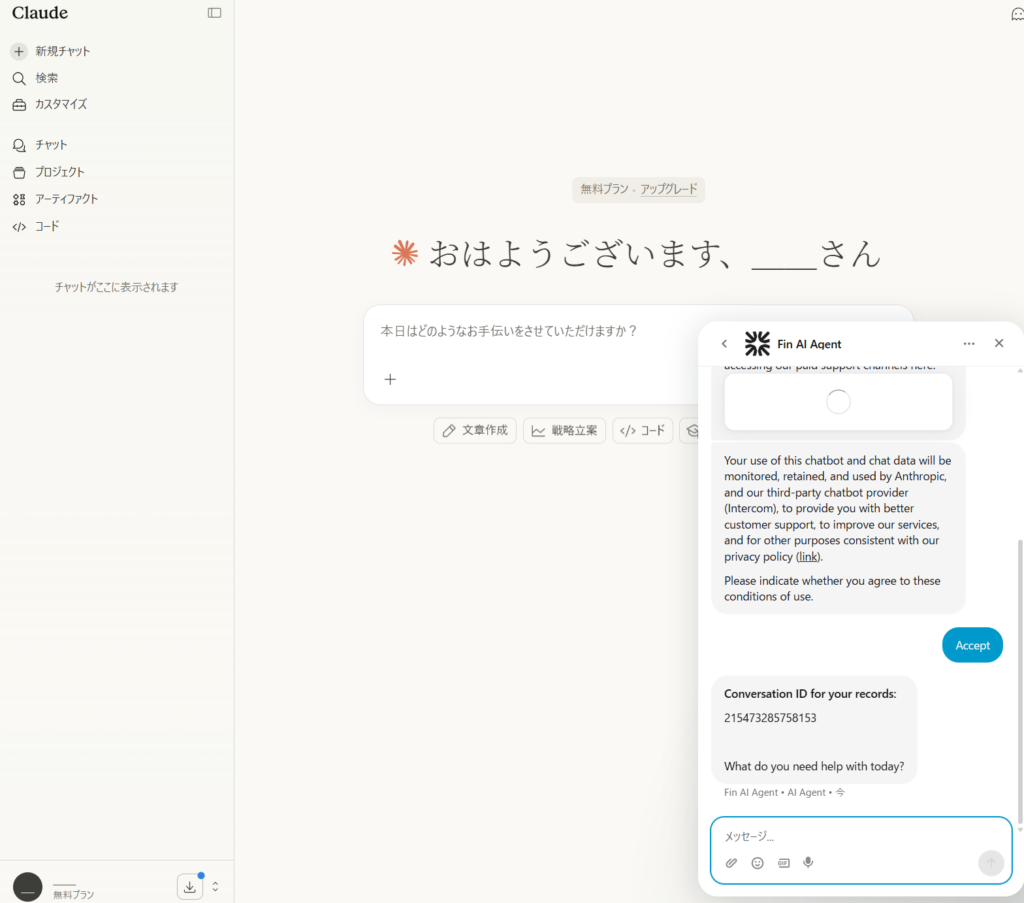Open the GIF picker in the chat widget
The image size is (1024, 903).
(x=783, y=862)
